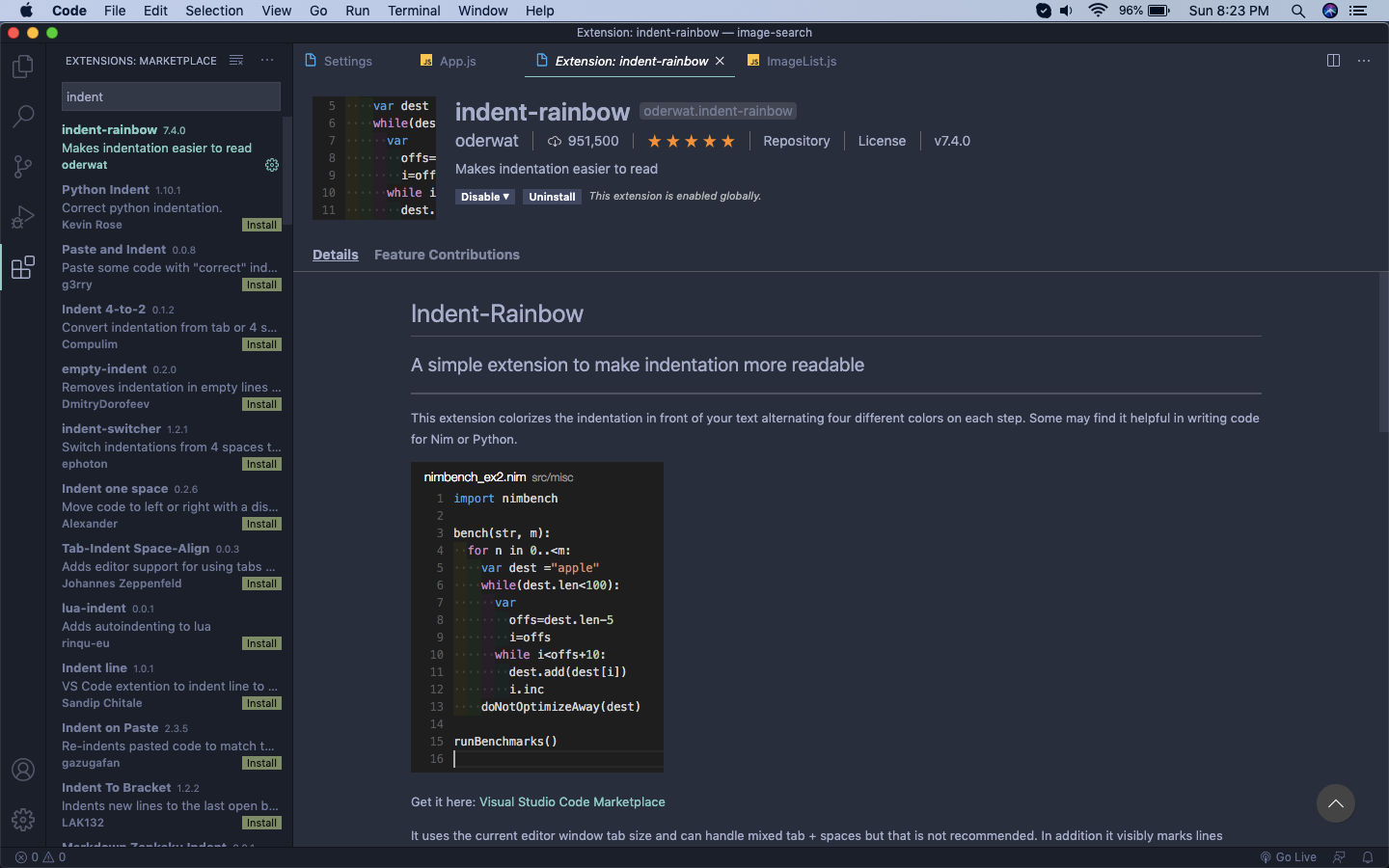This screenshot has height=868, width=1389.
Task: Click the indent-rainbow extension preview image
Action: point(374,158)
